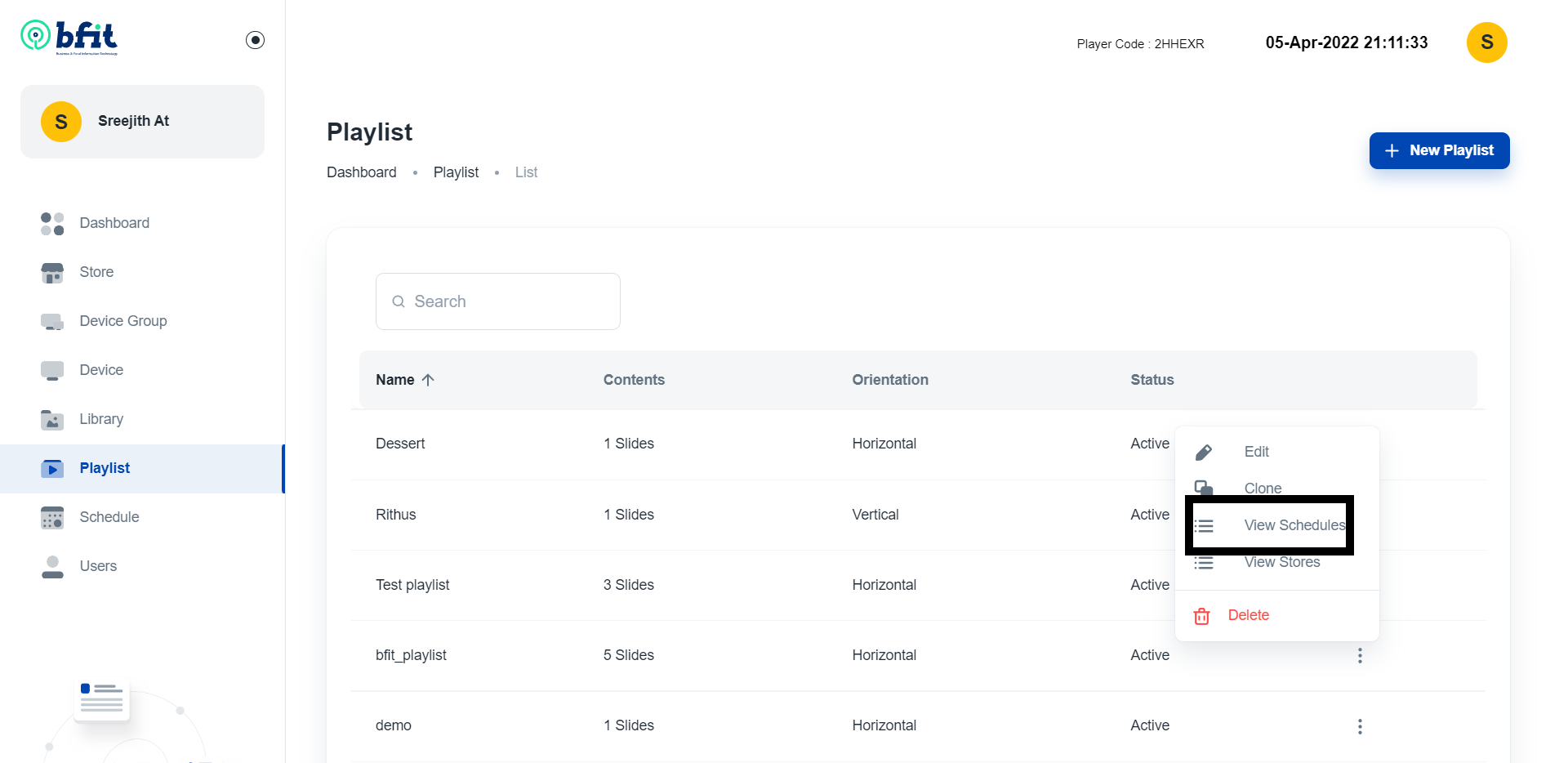Click the bfit logo

click(69, 38)
